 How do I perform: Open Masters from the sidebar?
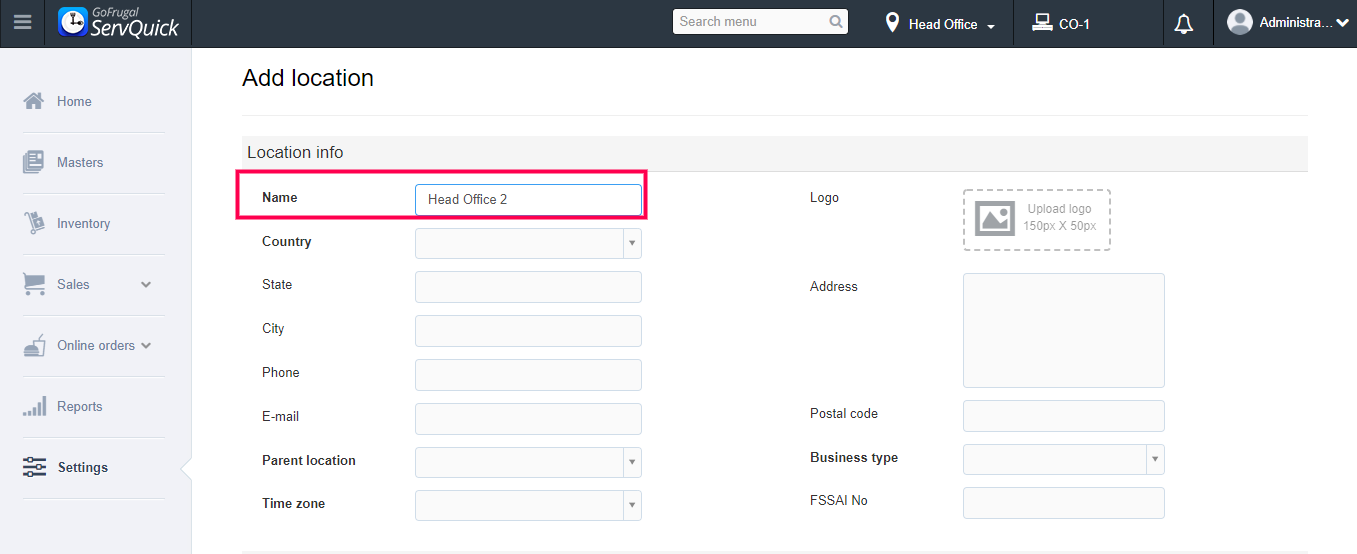pyautogui.click(x=80, y=162)
